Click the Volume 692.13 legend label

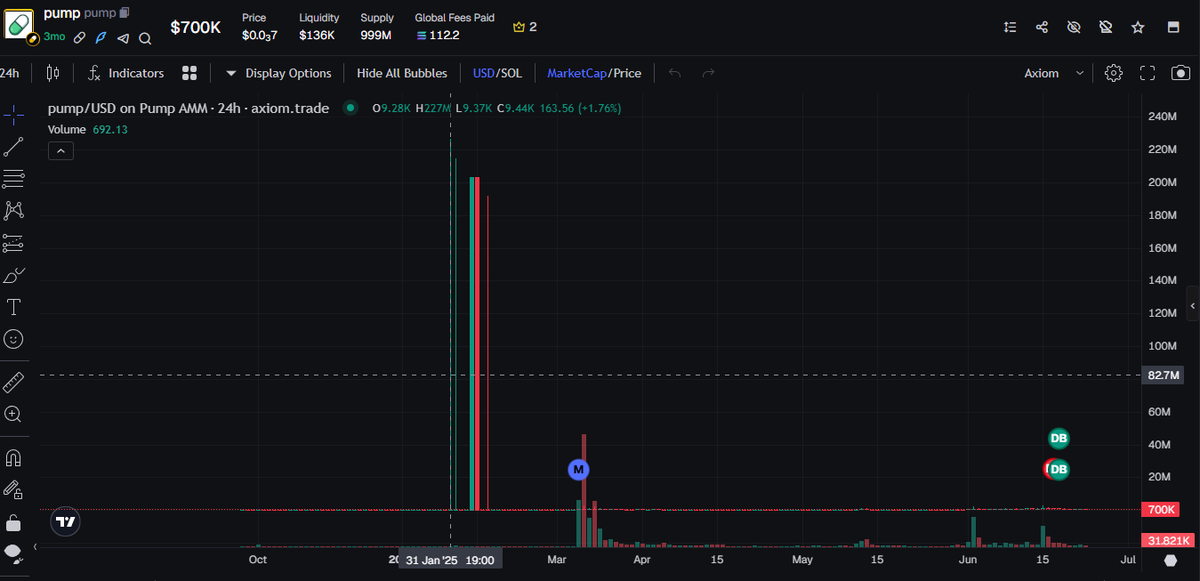point(88,129)
